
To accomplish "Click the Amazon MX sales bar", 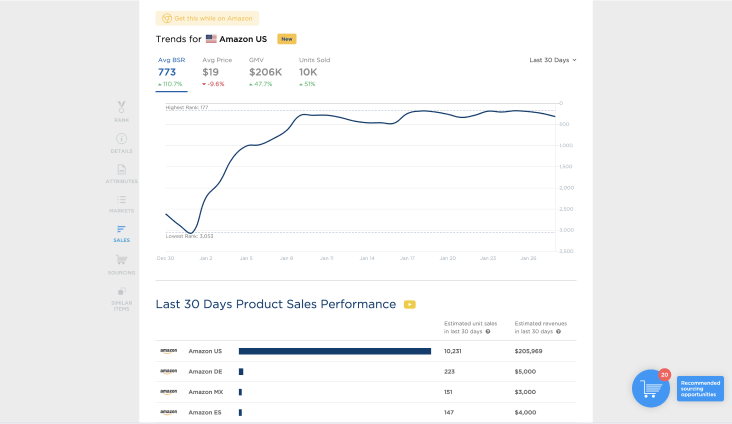I will point(240,392).
